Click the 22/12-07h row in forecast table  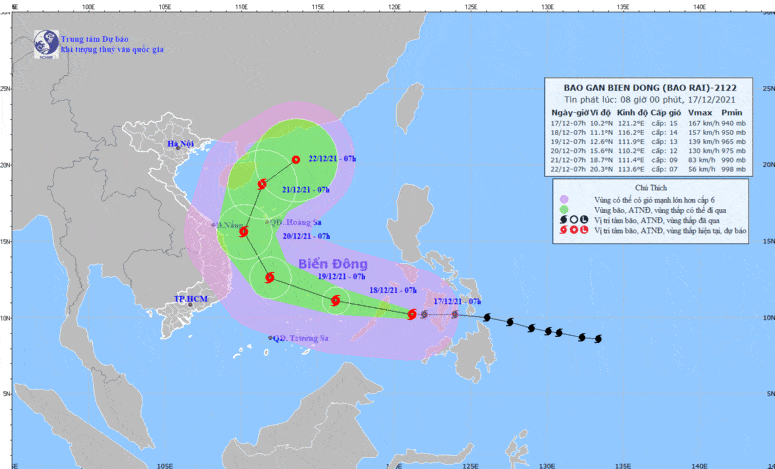(649, 170)
